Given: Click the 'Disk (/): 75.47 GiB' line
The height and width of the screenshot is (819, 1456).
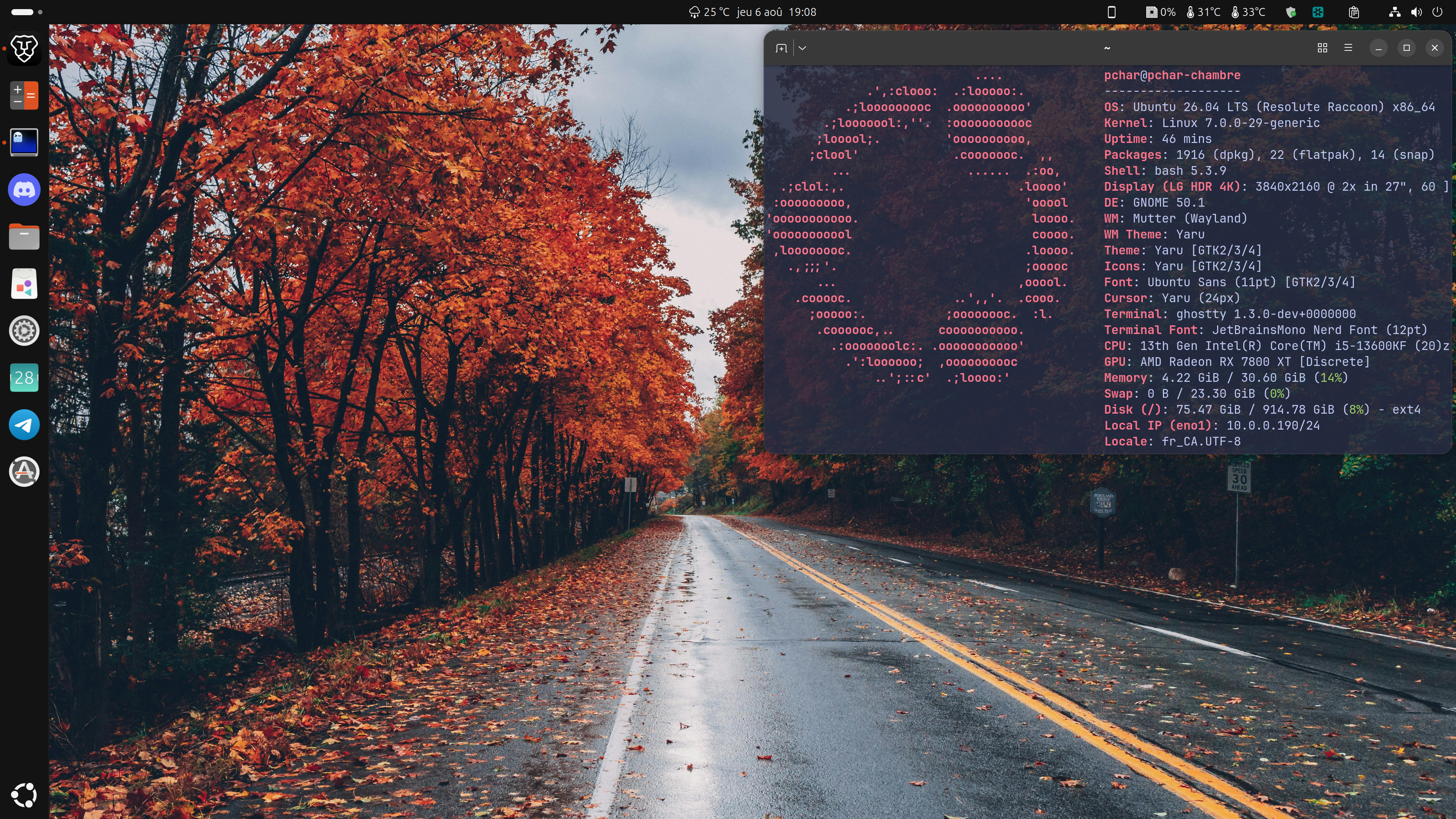Looking at the screenshot, I should [1263, 409].
